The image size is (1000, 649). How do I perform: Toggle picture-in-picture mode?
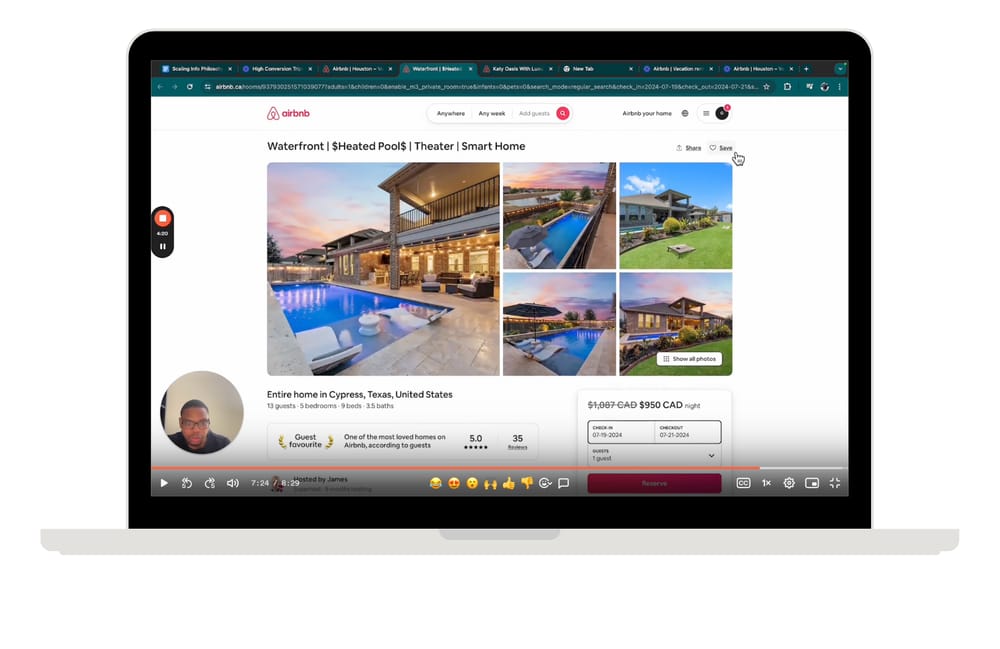(x=812, y=483)
